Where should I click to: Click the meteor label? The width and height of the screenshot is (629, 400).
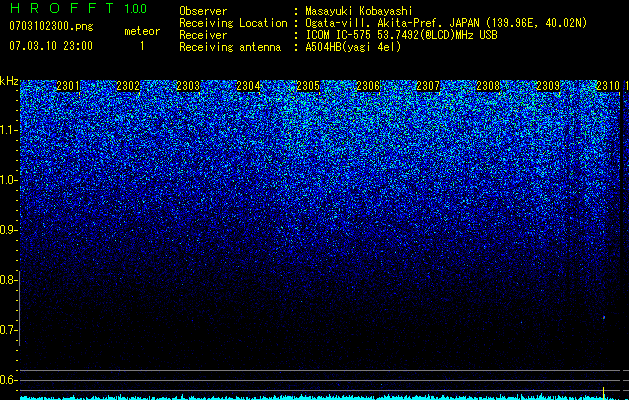click(x=142, y=31)
